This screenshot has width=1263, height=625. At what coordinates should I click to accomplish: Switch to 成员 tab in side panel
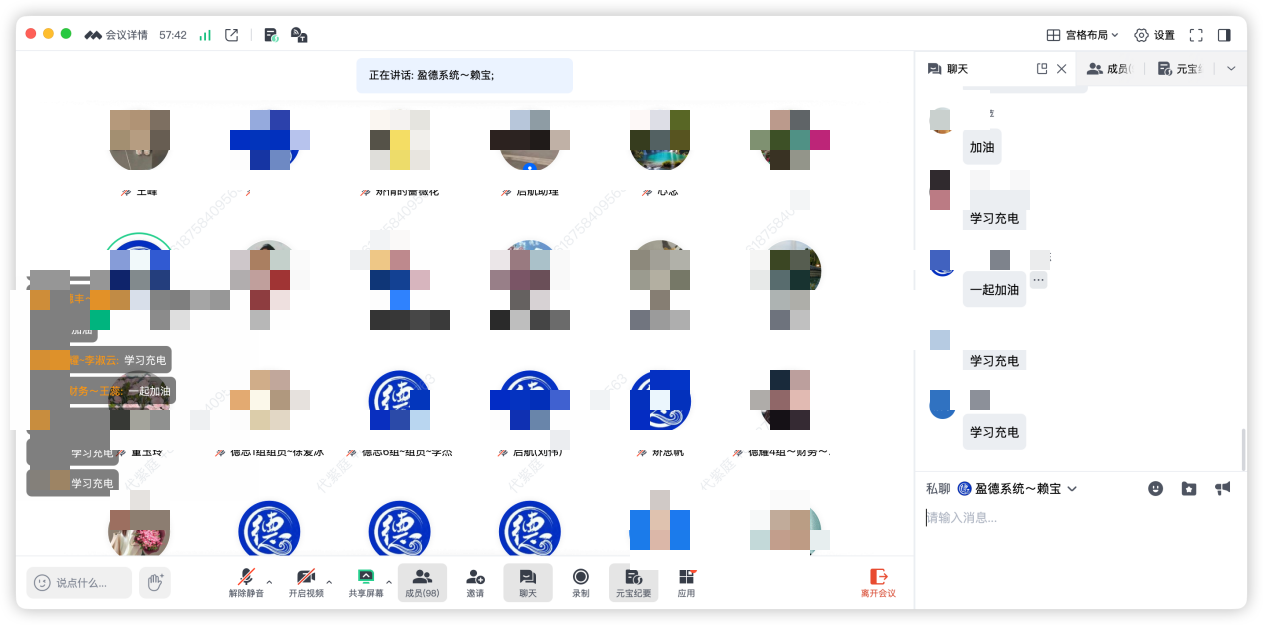click(1108, 69)
